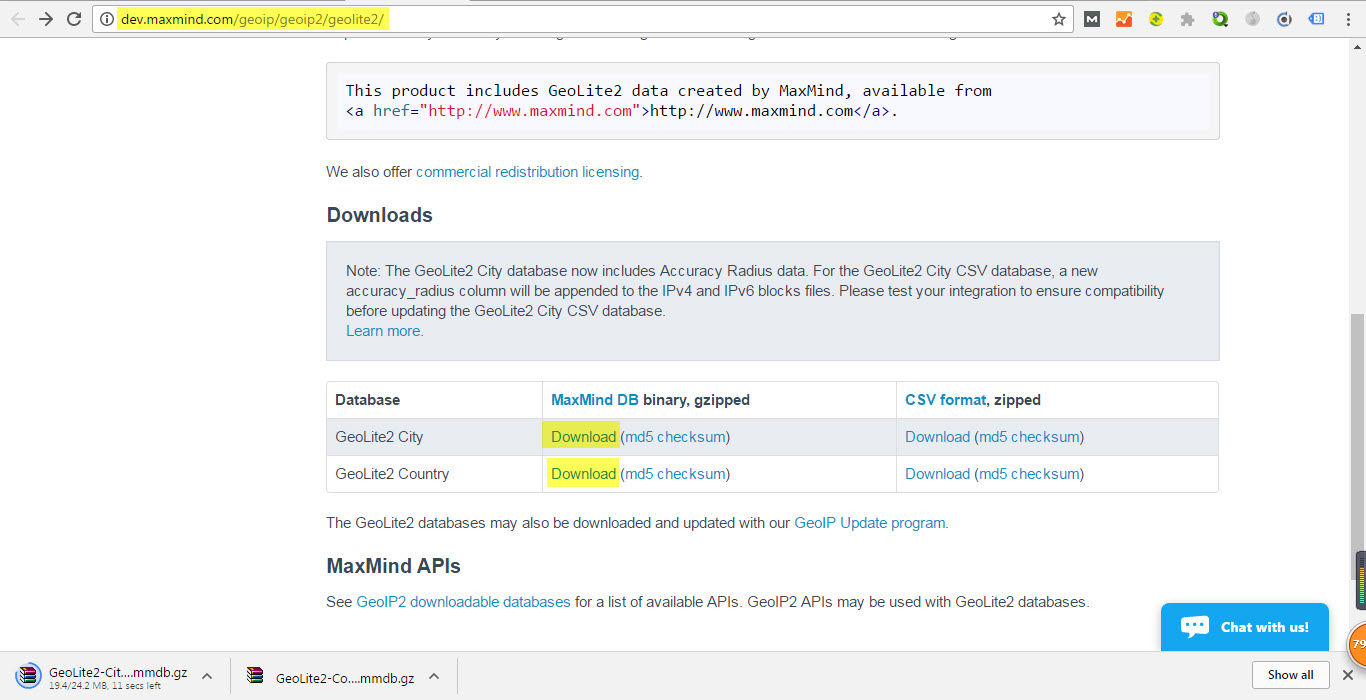The image size is (1366, 700).
Task: Open the gray puzzle piece extension
Action: coord(1188,19)
